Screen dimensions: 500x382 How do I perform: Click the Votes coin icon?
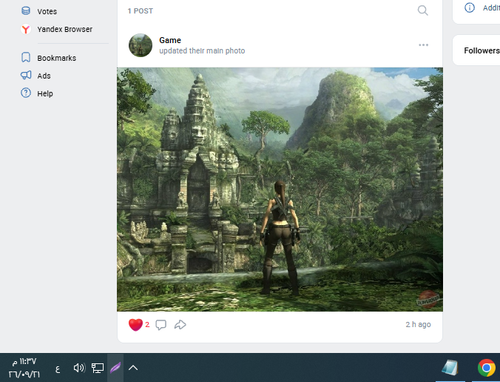coord(26,11)
